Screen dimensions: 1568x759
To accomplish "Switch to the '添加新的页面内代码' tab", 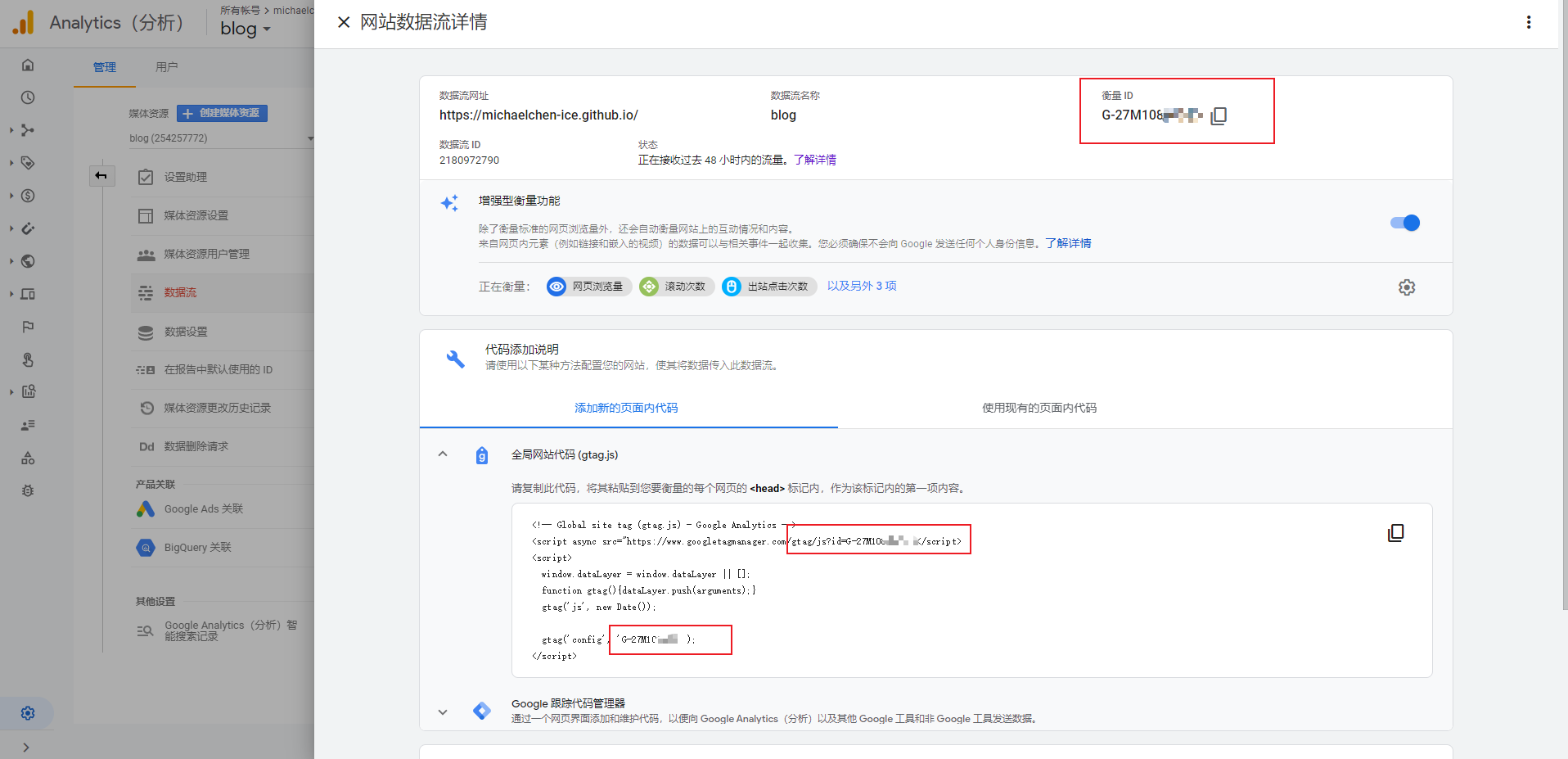I will tap(627, 408).
